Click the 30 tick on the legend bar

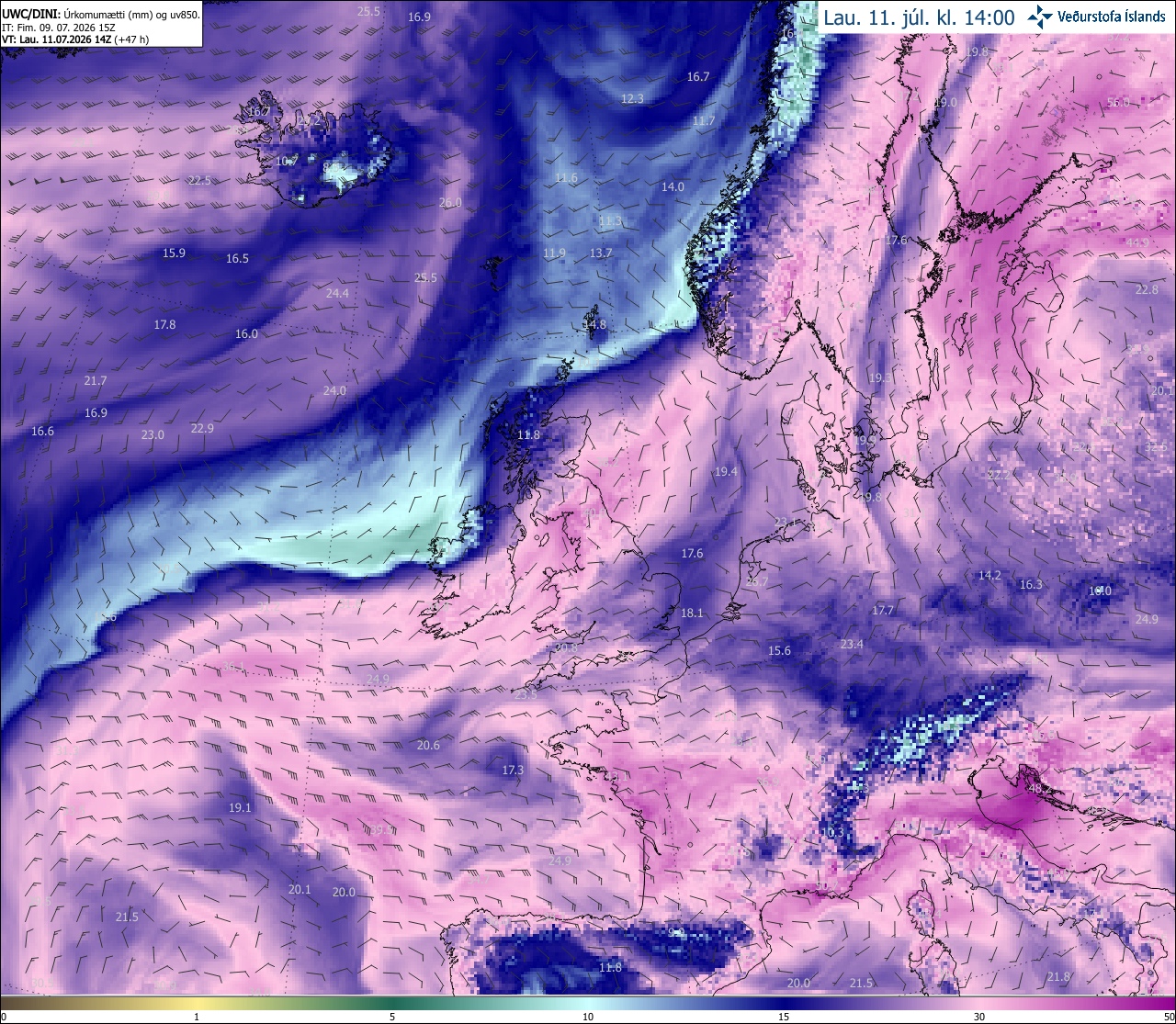(x=979, y=1017)
